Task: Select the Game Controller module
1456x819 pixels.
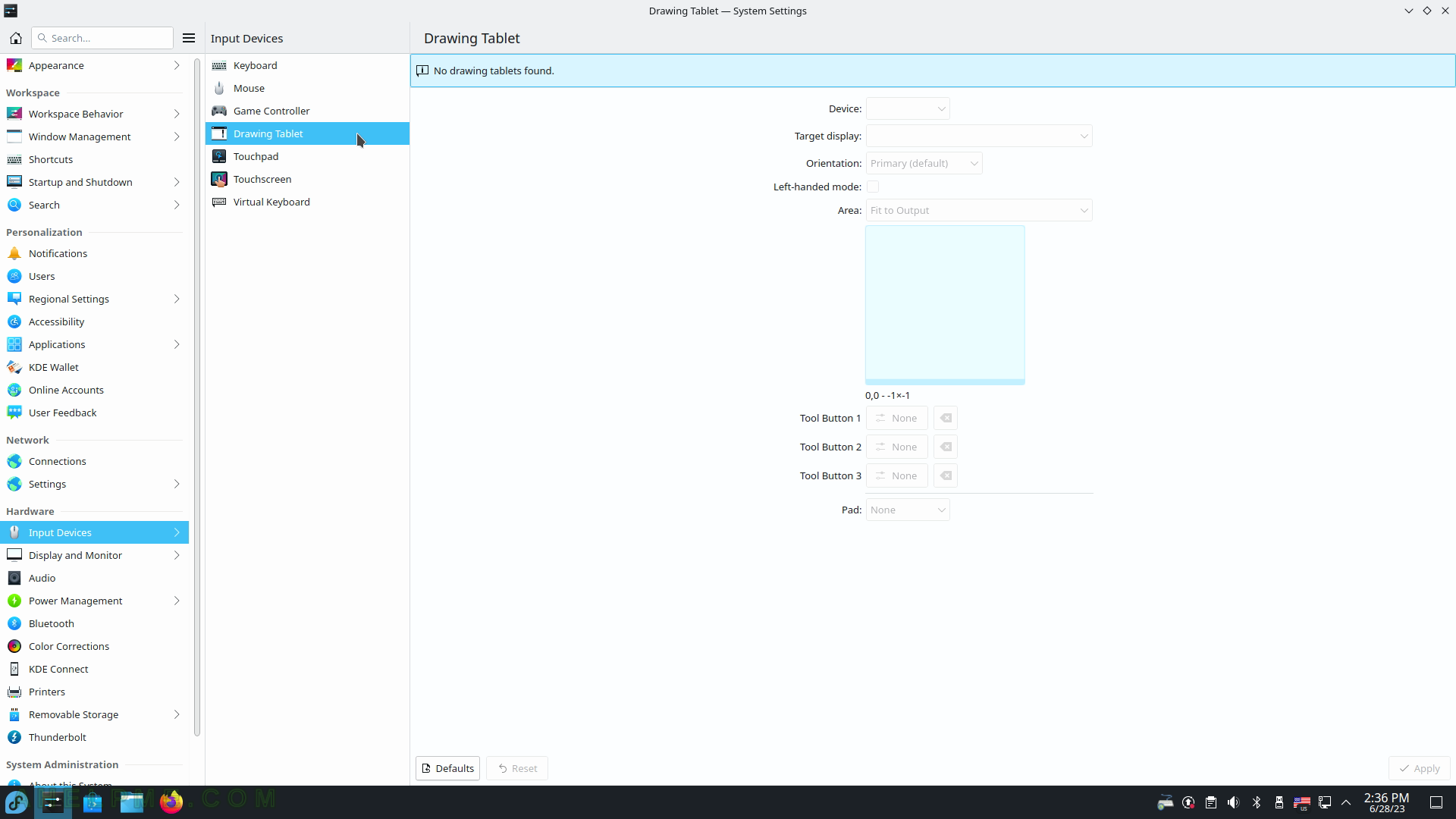Action: click(x=307, y=111)
